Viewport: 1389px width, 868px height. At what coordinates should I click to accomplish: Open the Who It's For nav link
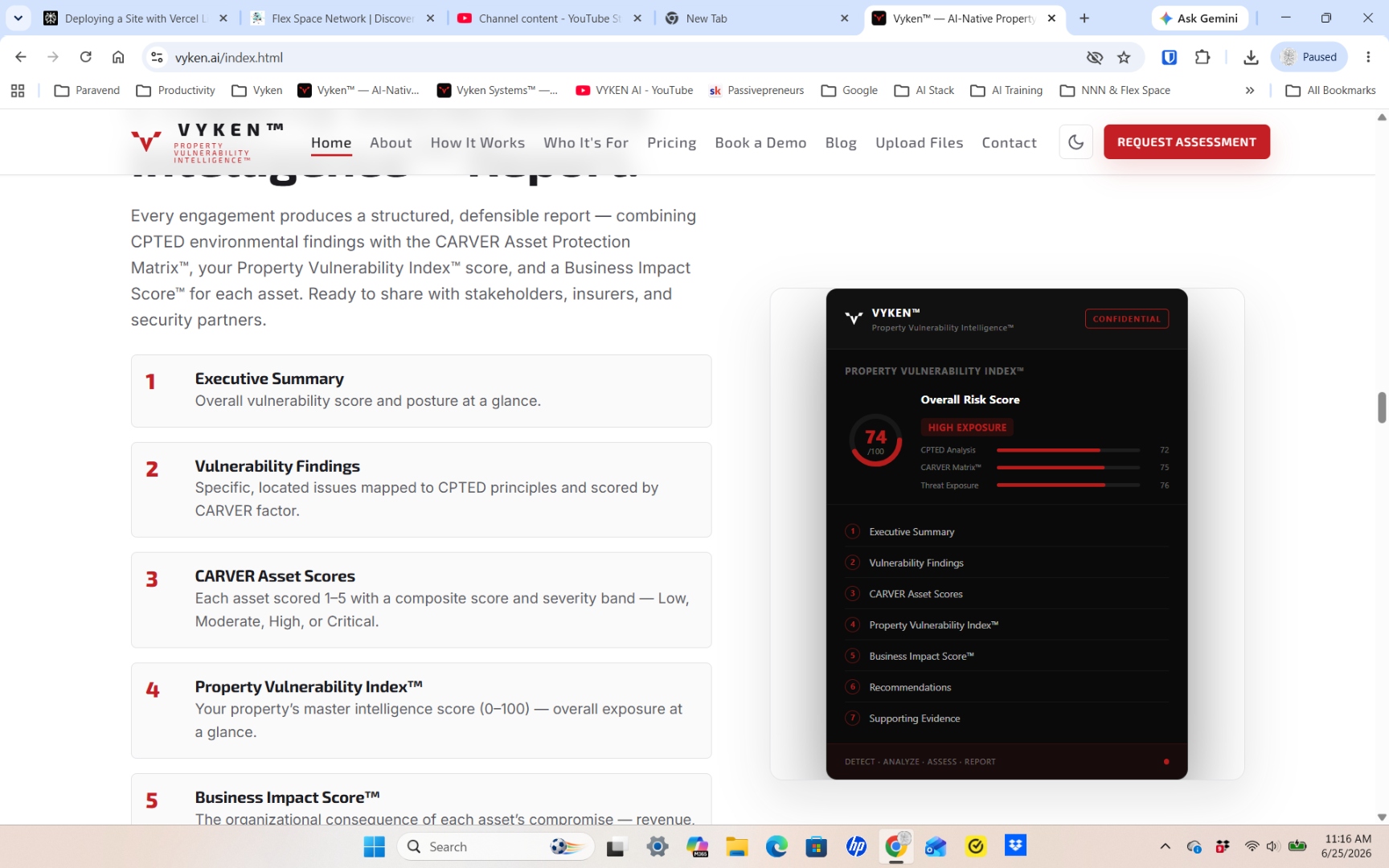586,142
